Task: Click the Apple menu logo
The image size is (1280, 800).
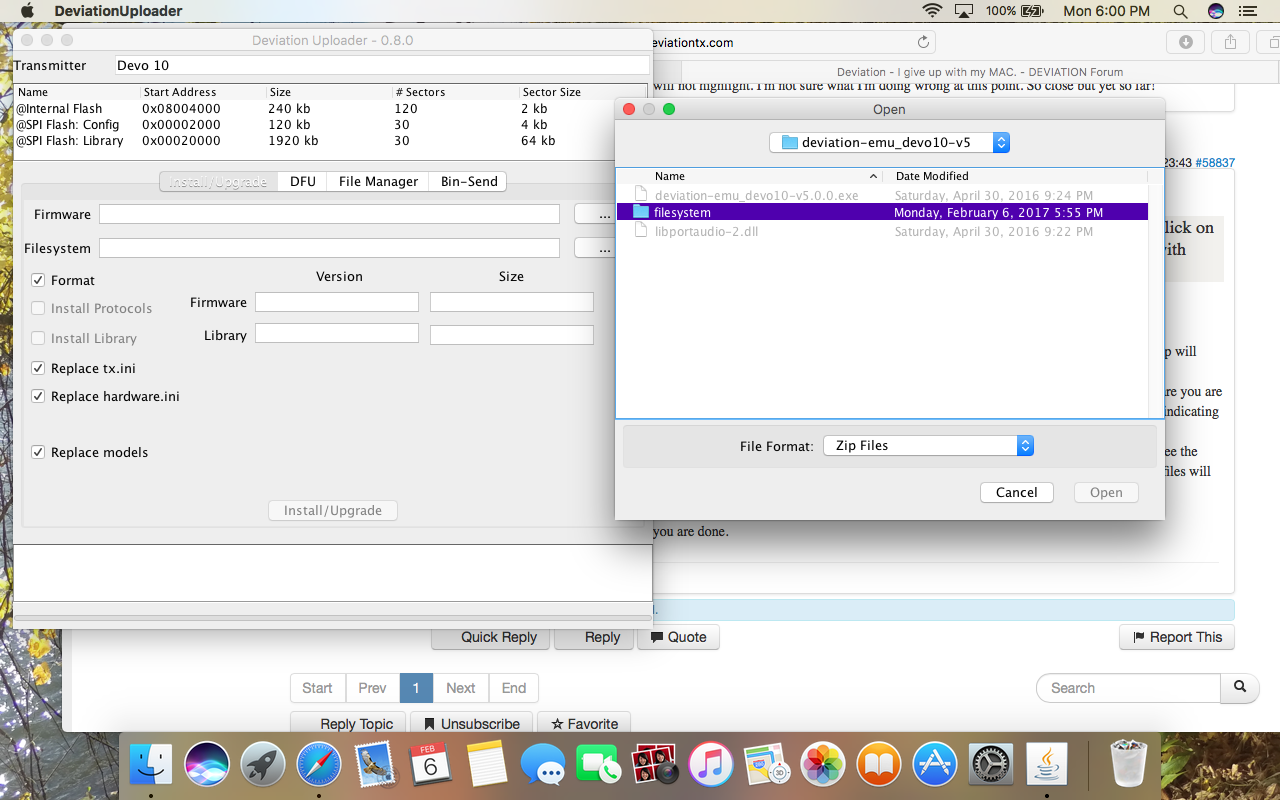Action: [27, 11]
